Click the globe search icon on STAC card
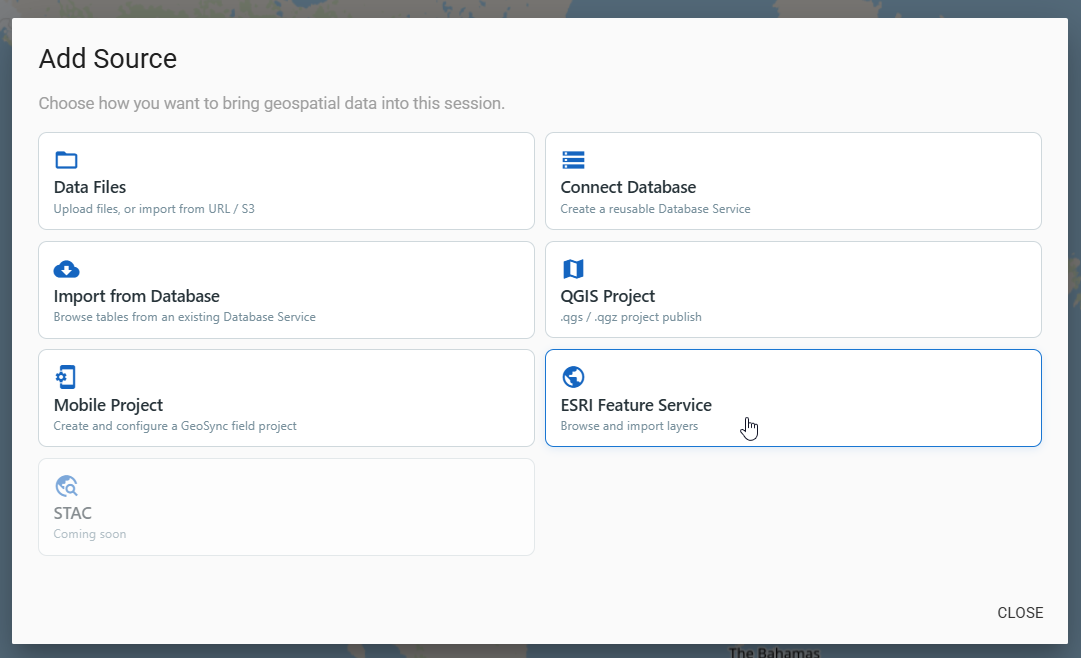 coord(66,486)
